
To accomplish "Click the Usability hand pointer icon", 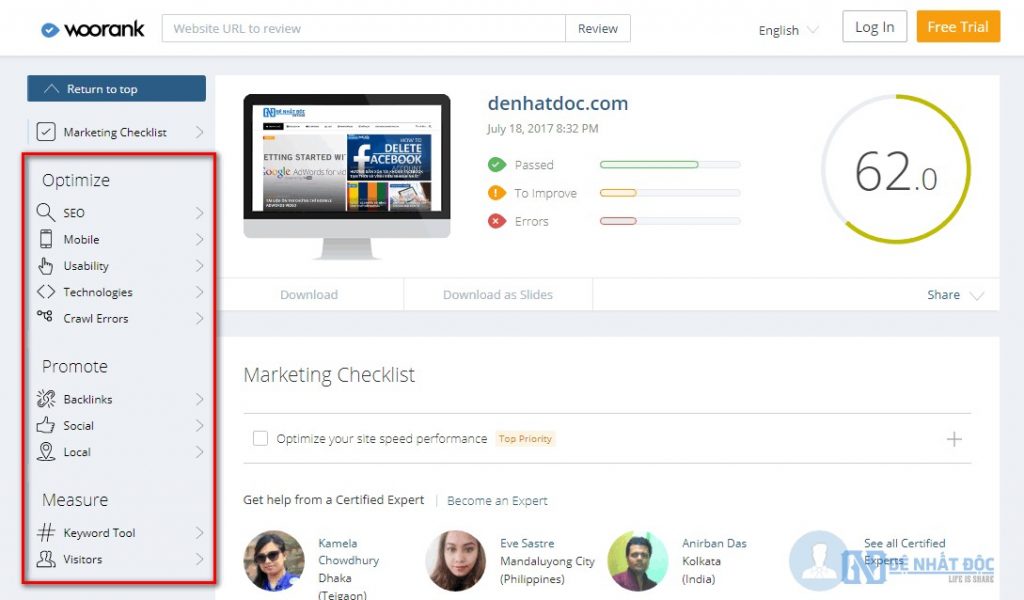I will click(46, 266).
